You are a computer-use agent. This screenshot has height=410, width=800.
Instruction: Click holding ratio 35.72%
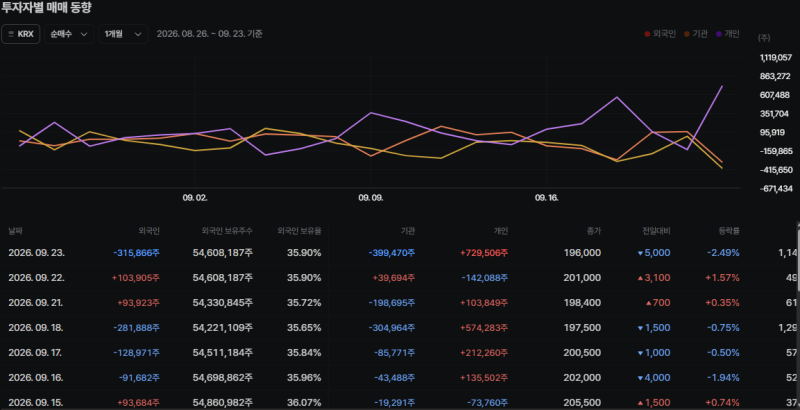coord(304,303)
